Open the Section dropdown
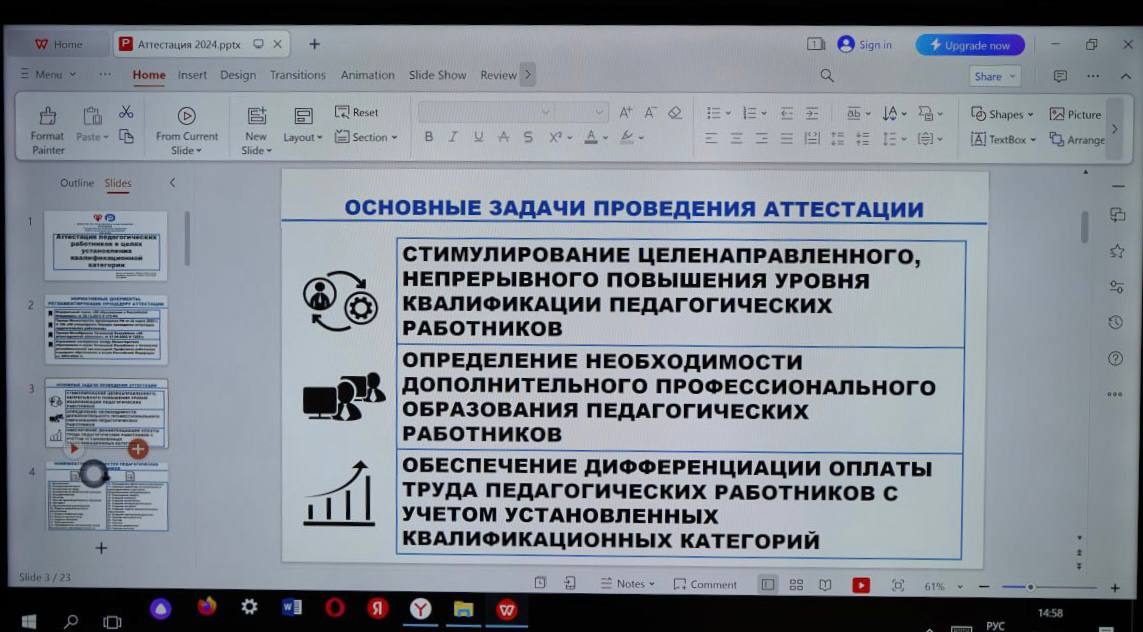 [x=366, y=137]
